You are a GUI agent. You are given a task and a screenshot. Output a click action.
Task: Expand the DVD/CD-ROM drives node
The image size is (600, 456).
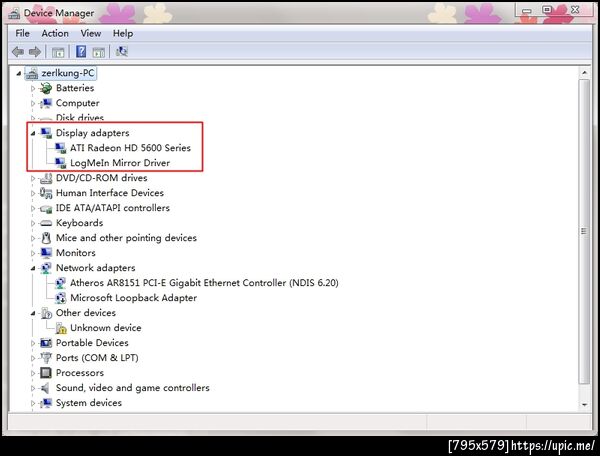(x=33, y=178)
